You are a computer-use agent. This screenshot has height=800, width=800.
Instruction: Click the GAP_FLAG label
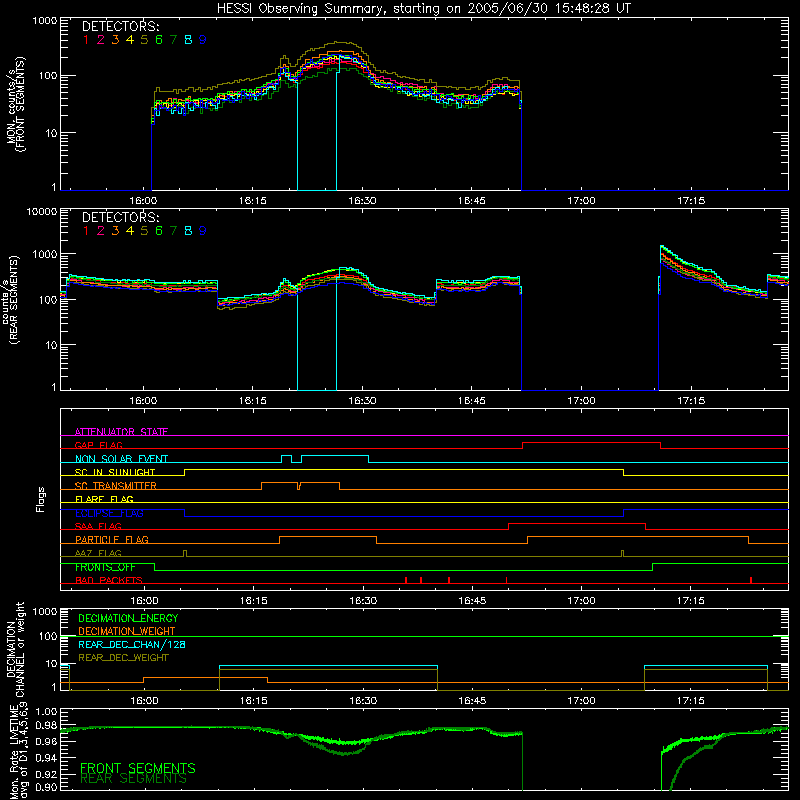pos(98,445)
